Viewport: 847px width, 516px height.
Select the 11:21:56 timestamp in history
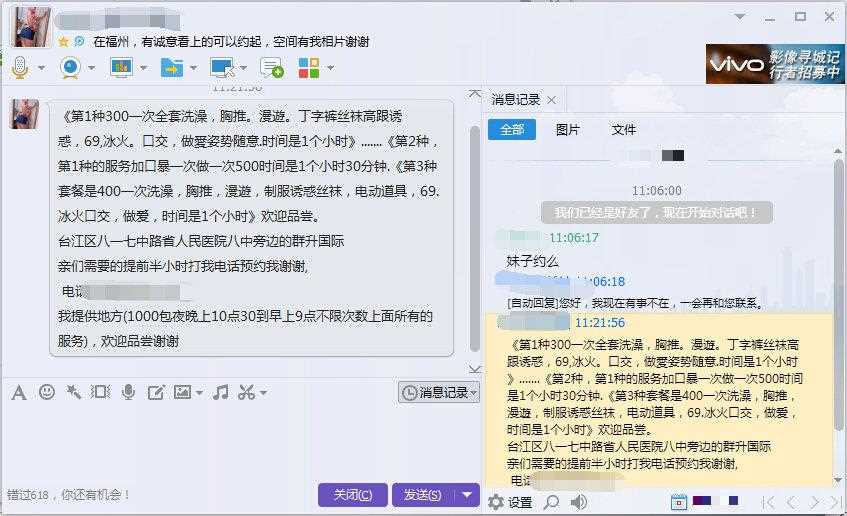click(x=600, y=323)
